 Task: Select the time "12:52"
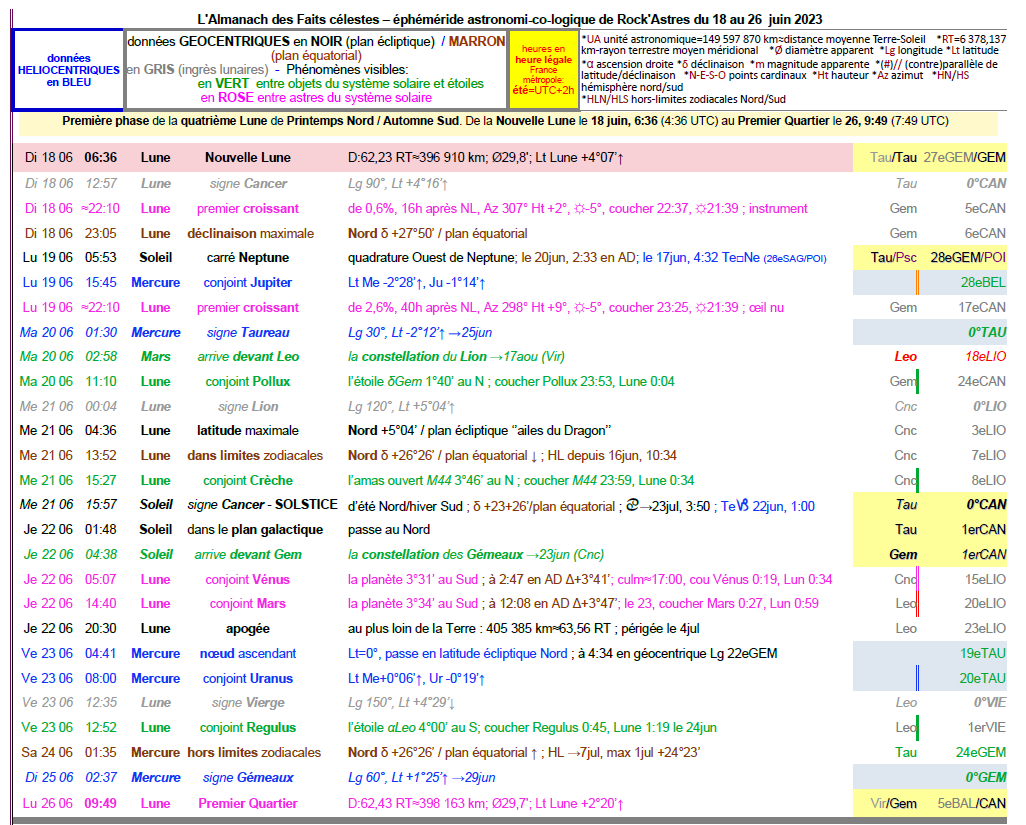101,728
